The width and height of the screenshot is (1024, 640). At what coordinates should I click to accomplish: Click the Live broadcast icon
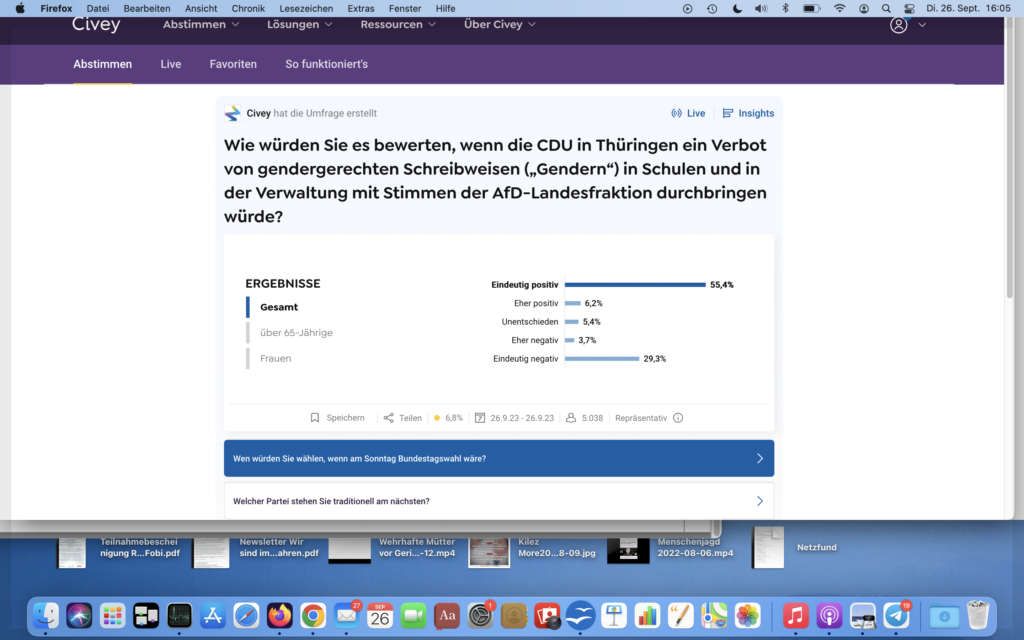click(x=677, y=114)
